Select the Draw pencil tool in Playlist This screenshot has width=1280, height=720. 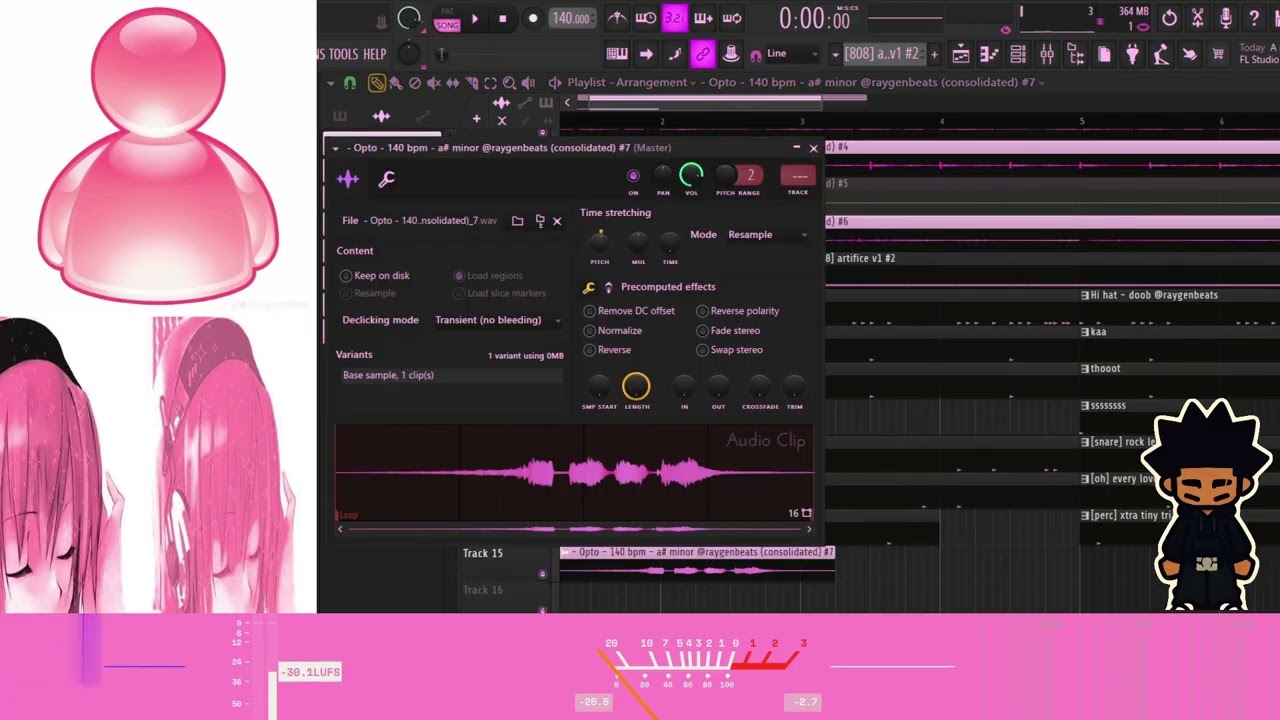click(376, 83)
